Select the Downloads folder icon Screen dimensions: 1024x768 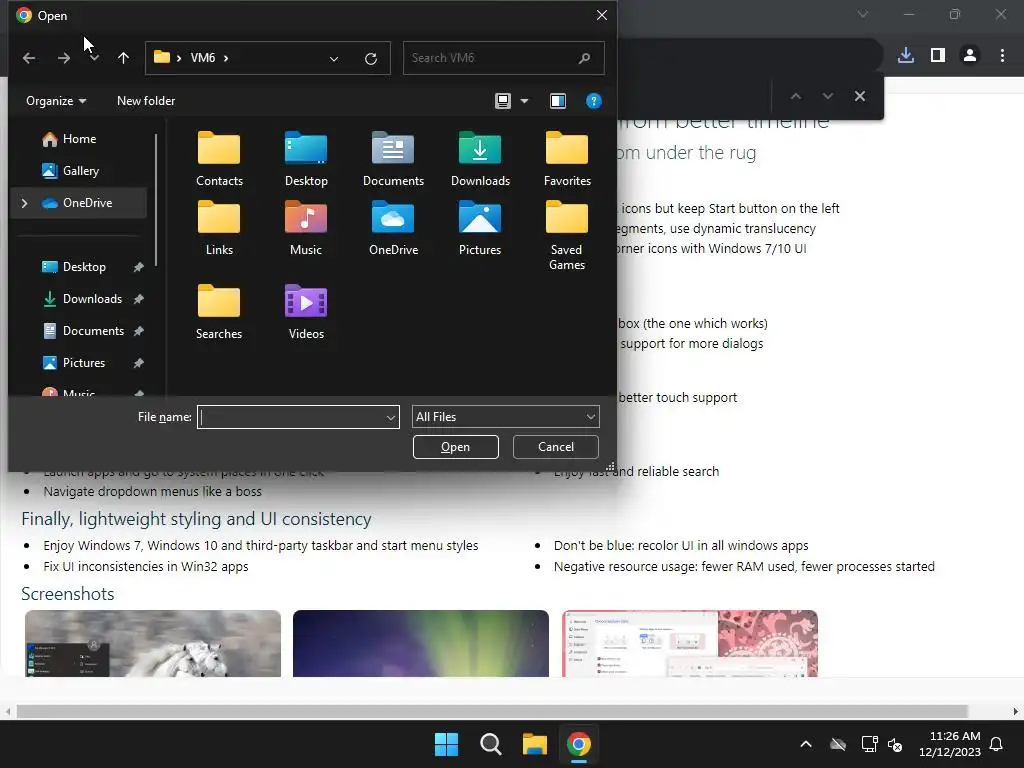pyautogui.click(x=480, y=159)
